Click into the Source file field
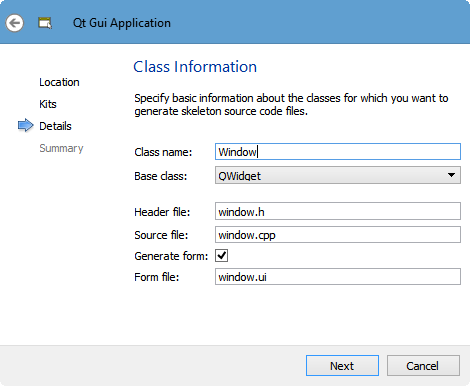Image resolution: width=470 pixels, height=386 pixels. pyautogui.click(x=338, y=235)
